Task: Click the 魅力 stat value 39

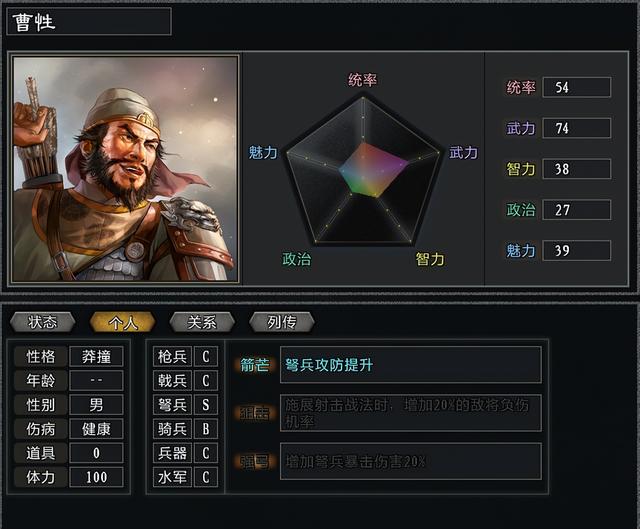Action: [x=576, y=251]
